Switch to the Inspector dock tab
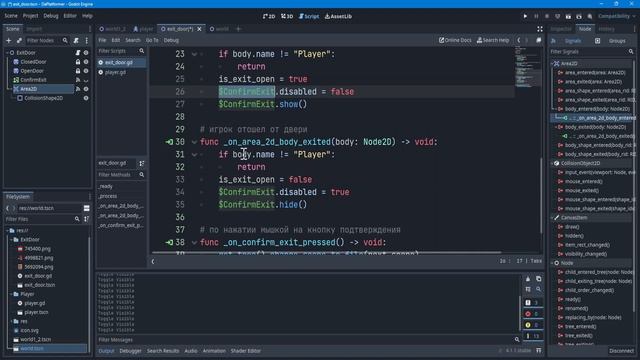The width and height of the screenshot is (640, 360). tap(561, 29)
